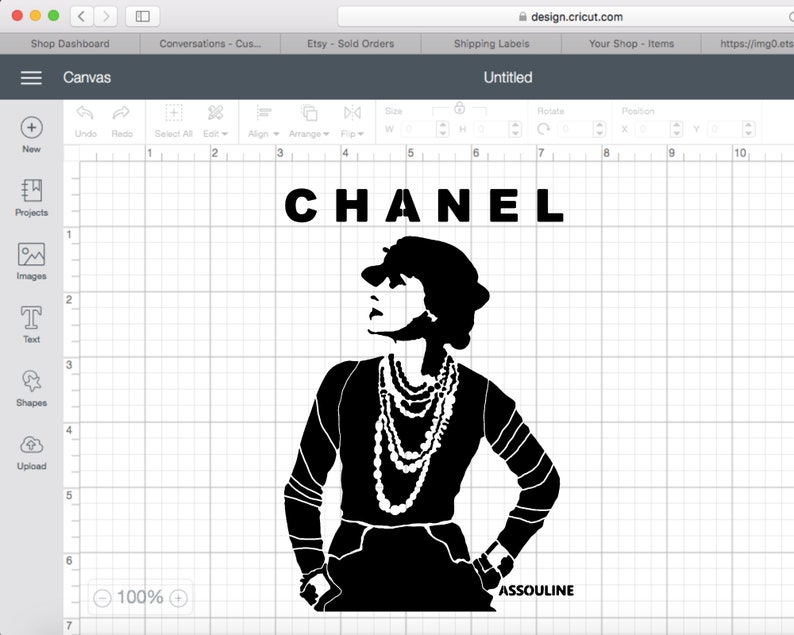Viewport: 794px width, 635px height.
Task: Click Select All in the toolbar
Action: (173, 122)
